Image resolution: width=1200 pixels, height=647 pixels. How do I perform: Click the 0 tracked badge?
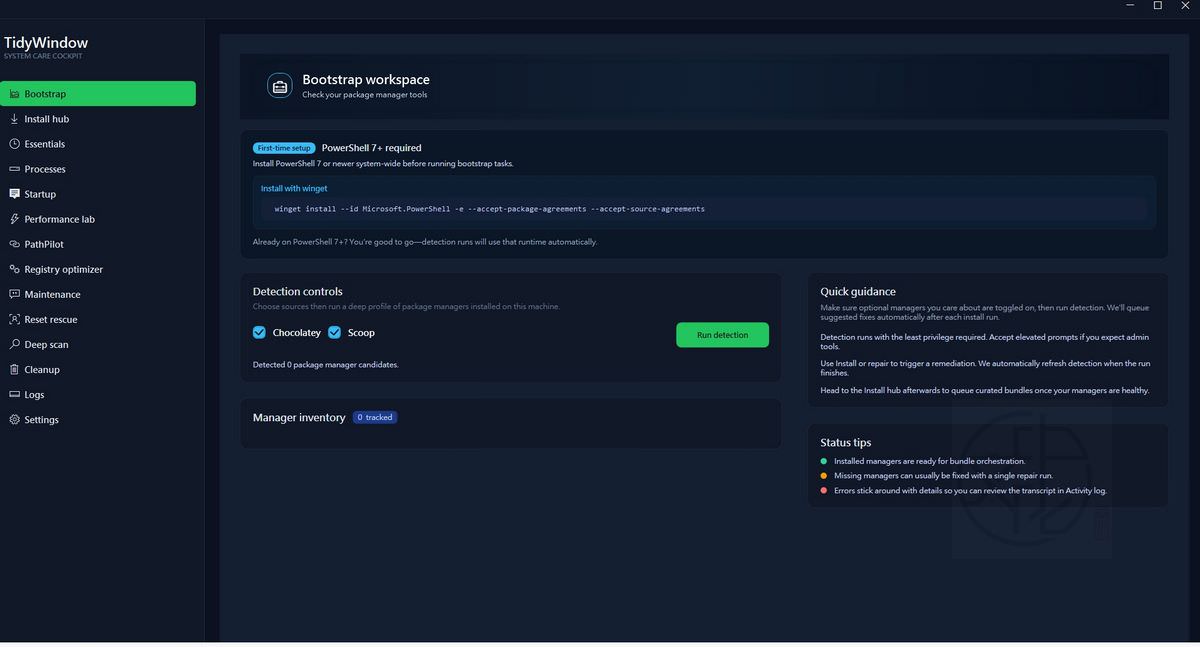tap(375, 417)
